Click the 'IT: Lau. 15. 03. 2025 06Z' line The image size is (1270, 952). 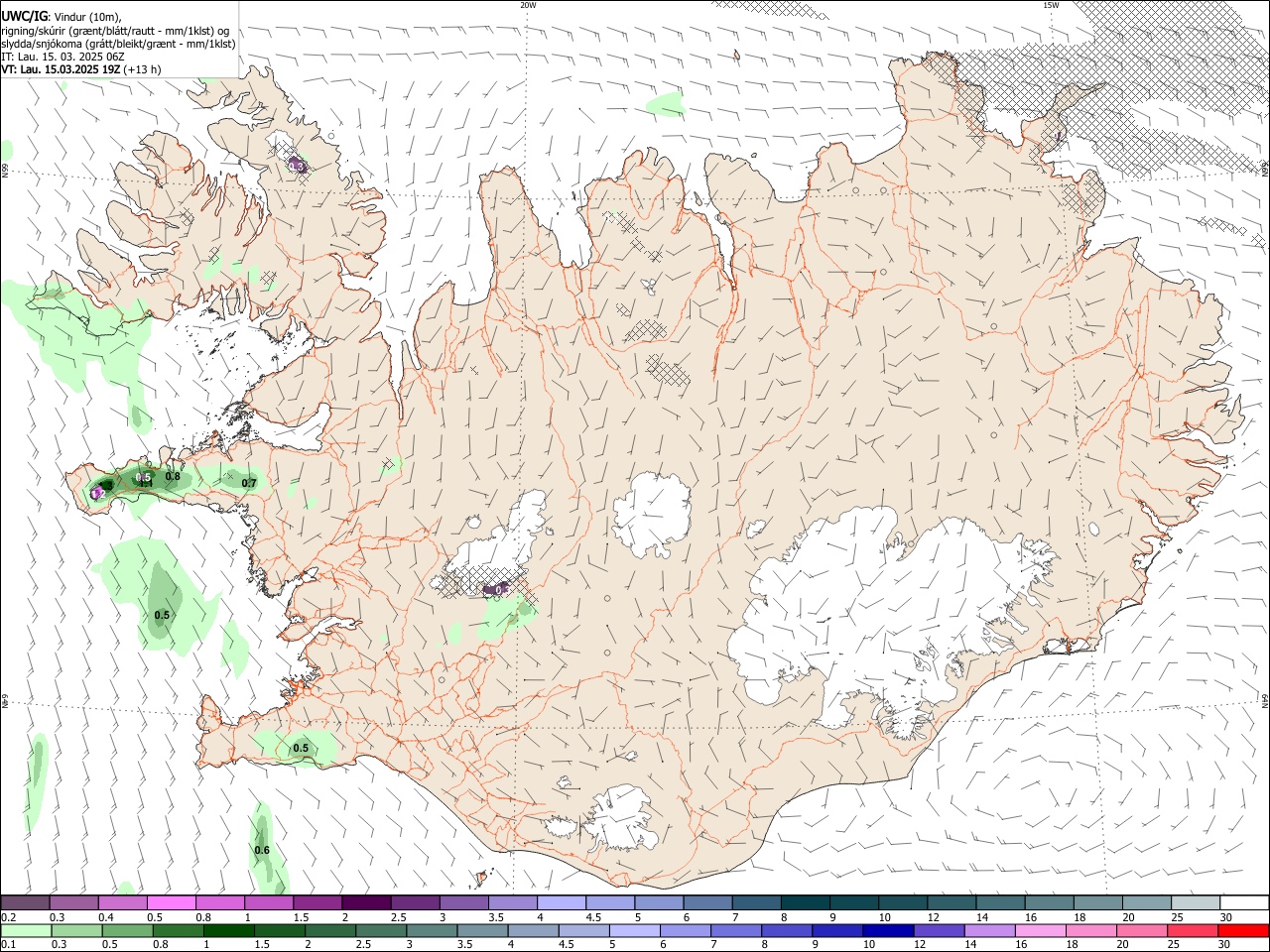click(63, 57)
